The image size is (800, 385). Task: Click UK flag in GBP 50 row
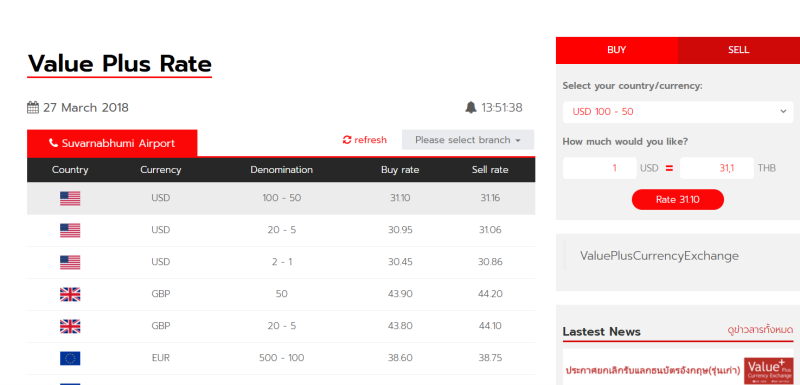70,294
